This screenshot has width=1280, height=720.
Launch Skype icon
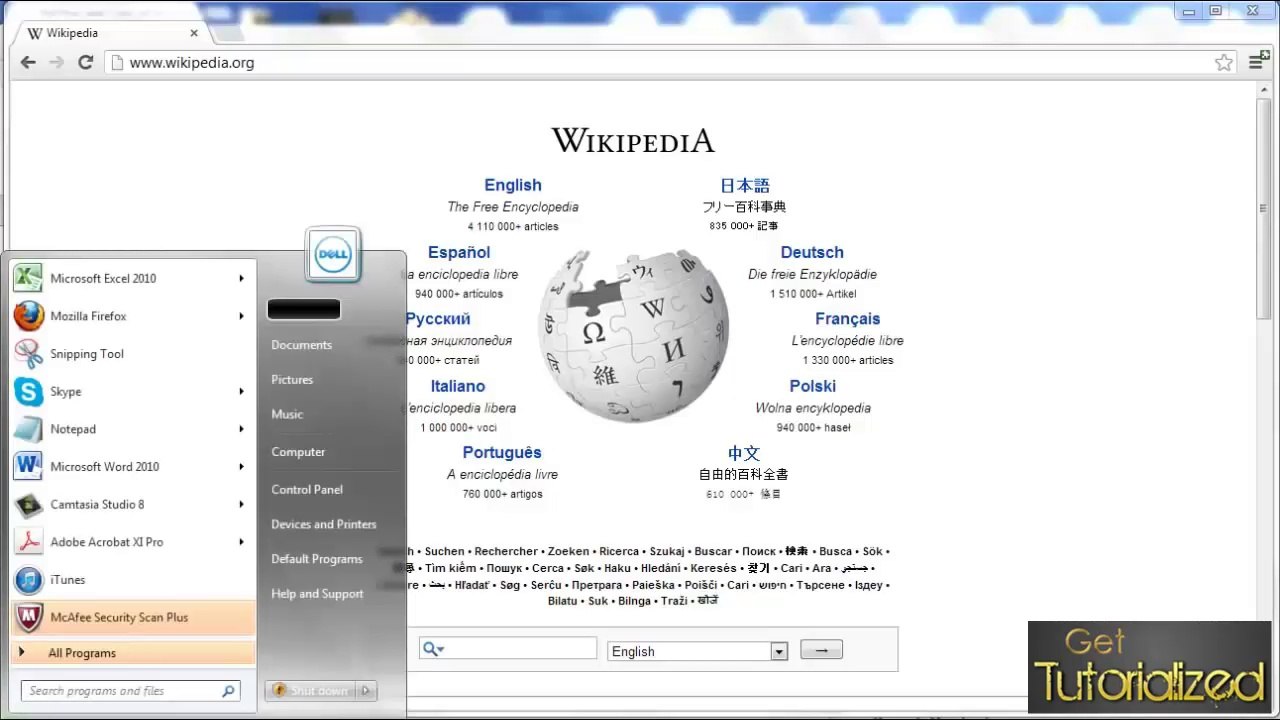28,391
